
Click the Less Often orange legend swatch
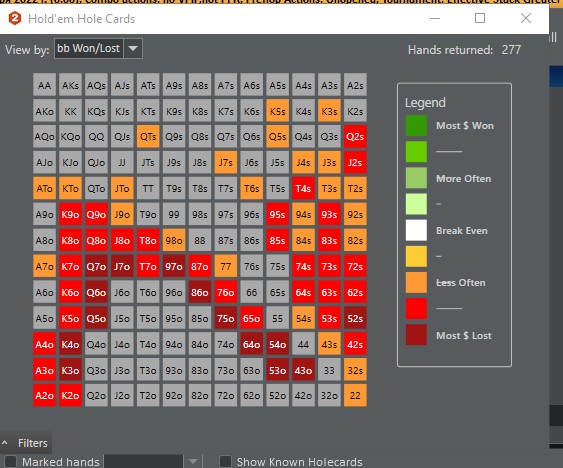pos(416,282)
